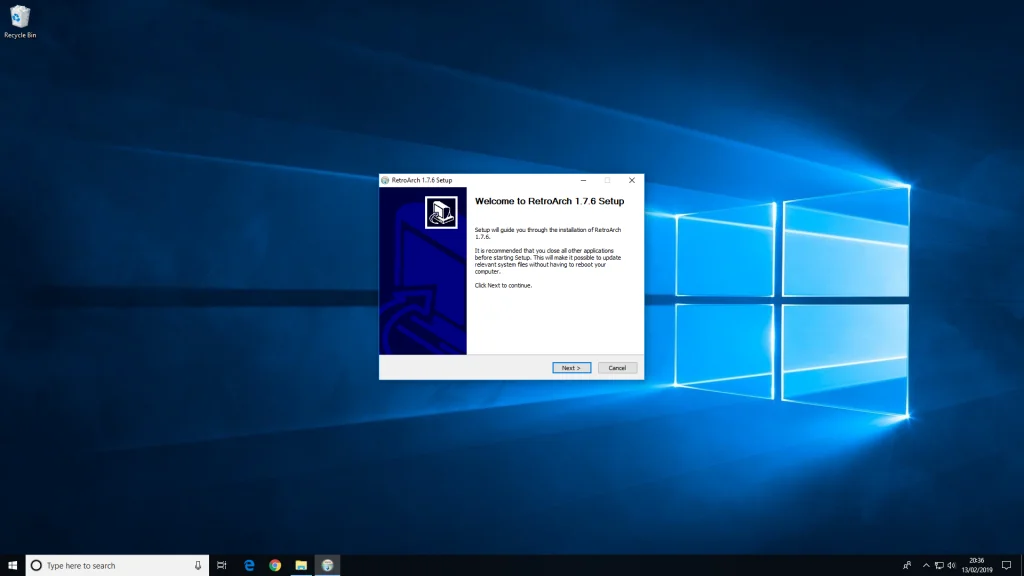
Task: Show hidden system tray icons
Action: [926, 566]
